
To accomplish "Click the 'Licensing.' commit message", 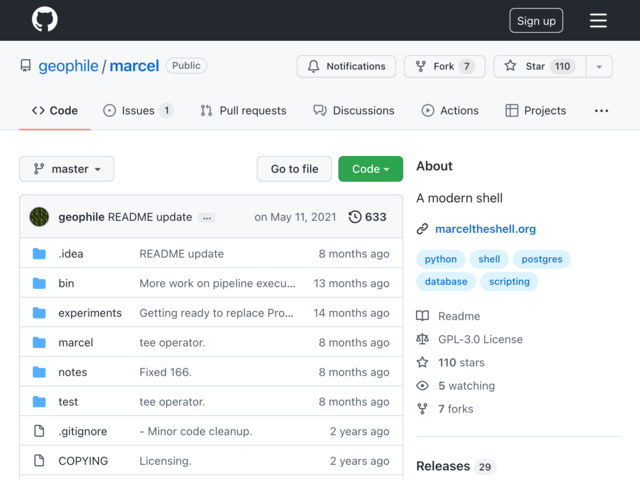I will [x=165, y=461].
